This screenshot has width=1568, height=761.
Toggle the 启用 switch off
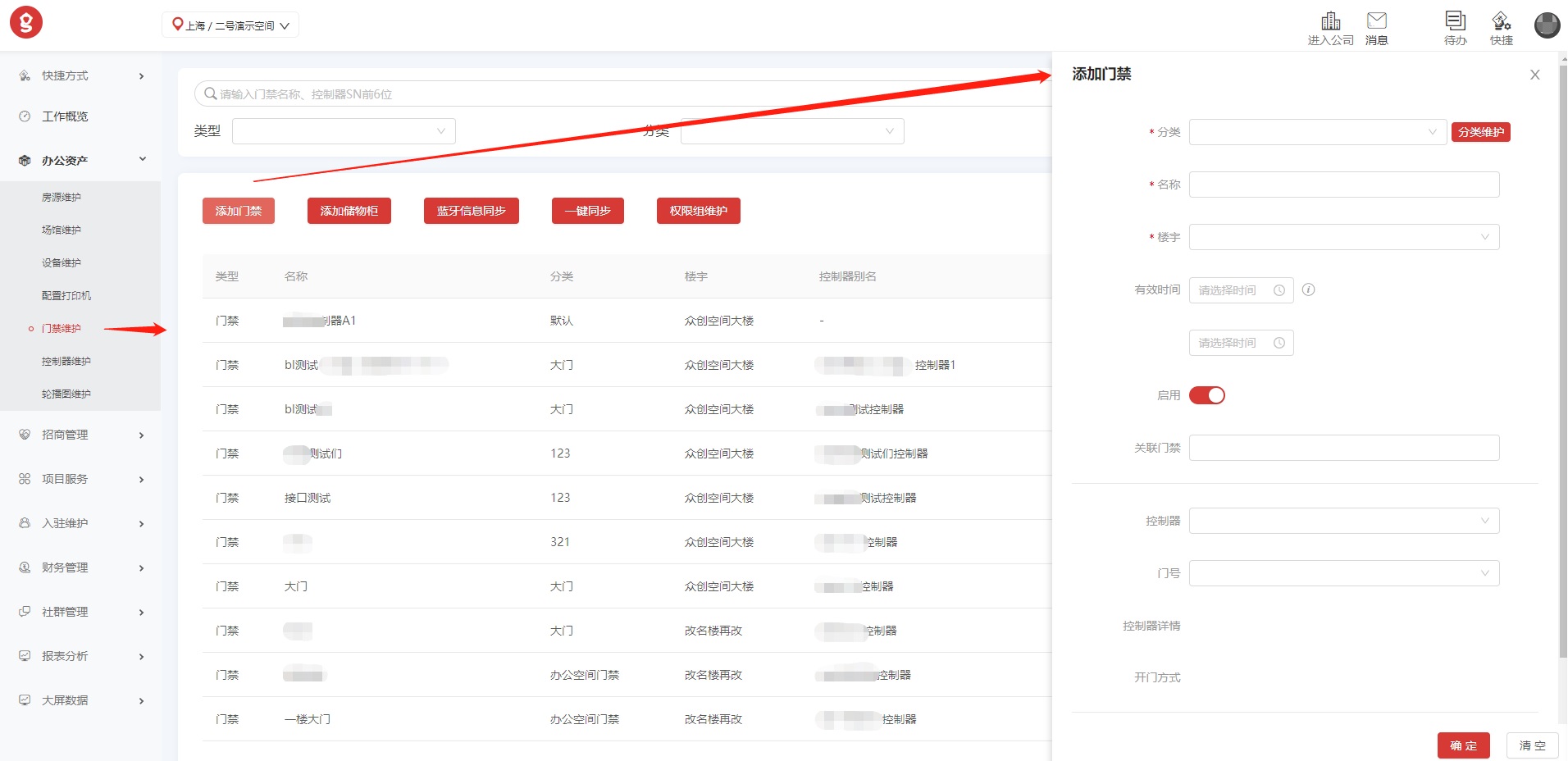pos(1206,395)
